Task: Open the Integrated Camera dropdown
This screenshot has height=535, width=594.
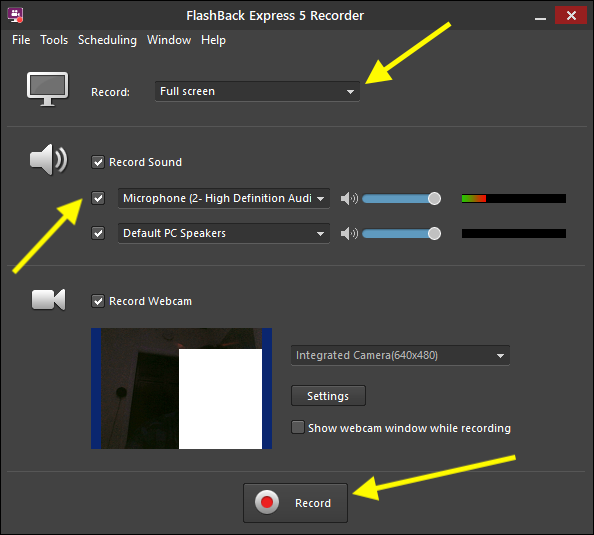Action: coord(400,355)
